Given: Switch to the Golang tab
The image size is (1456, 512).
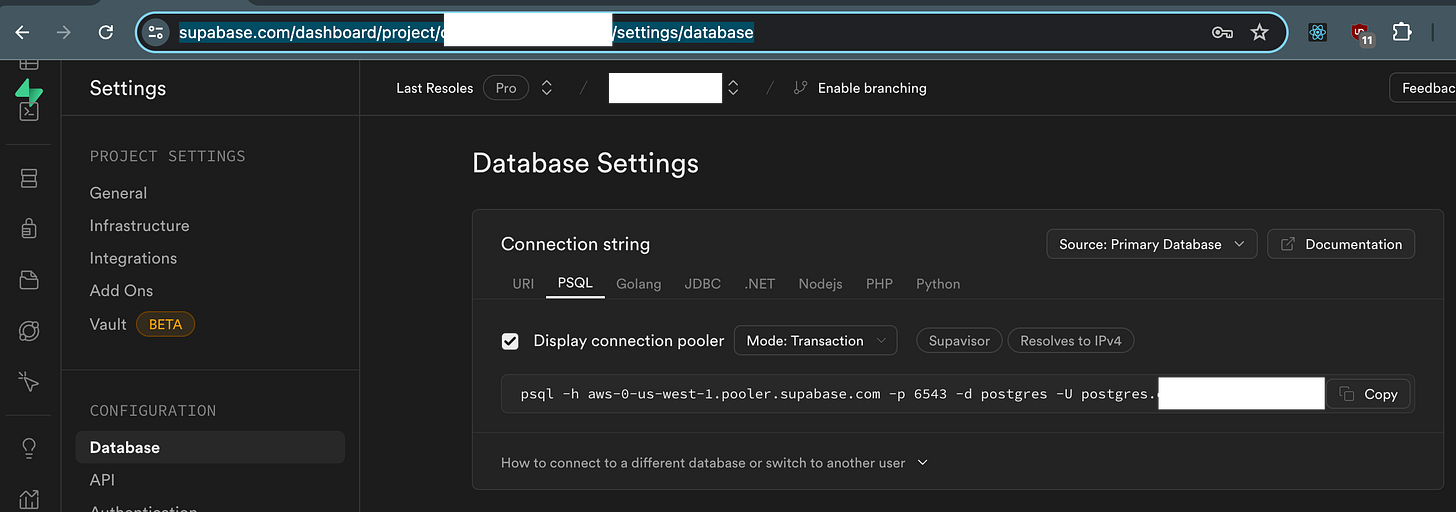Looking at the screenshot, I should click(639, 284).
